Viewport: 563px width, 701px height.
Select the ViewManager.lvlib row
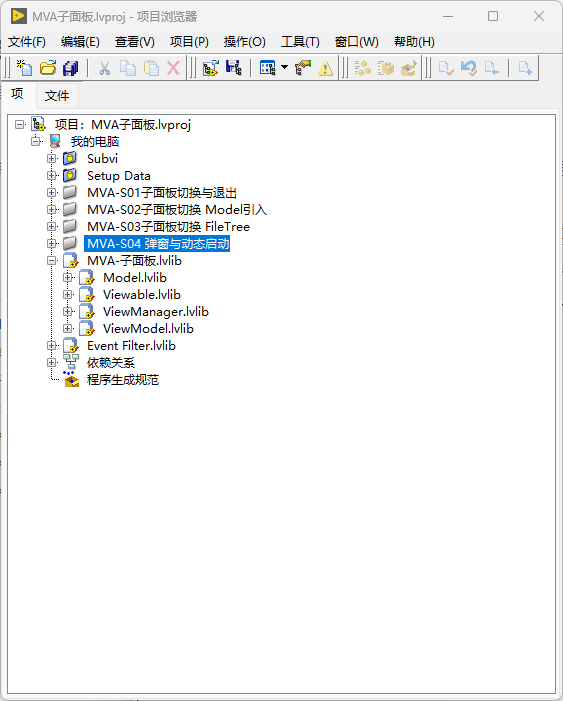pos(156,312)
